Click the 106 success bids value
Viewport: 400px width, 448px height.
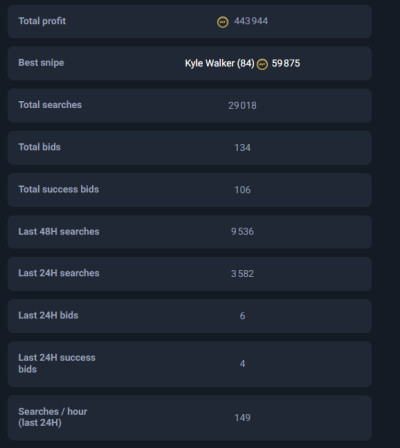coord(242,190)
